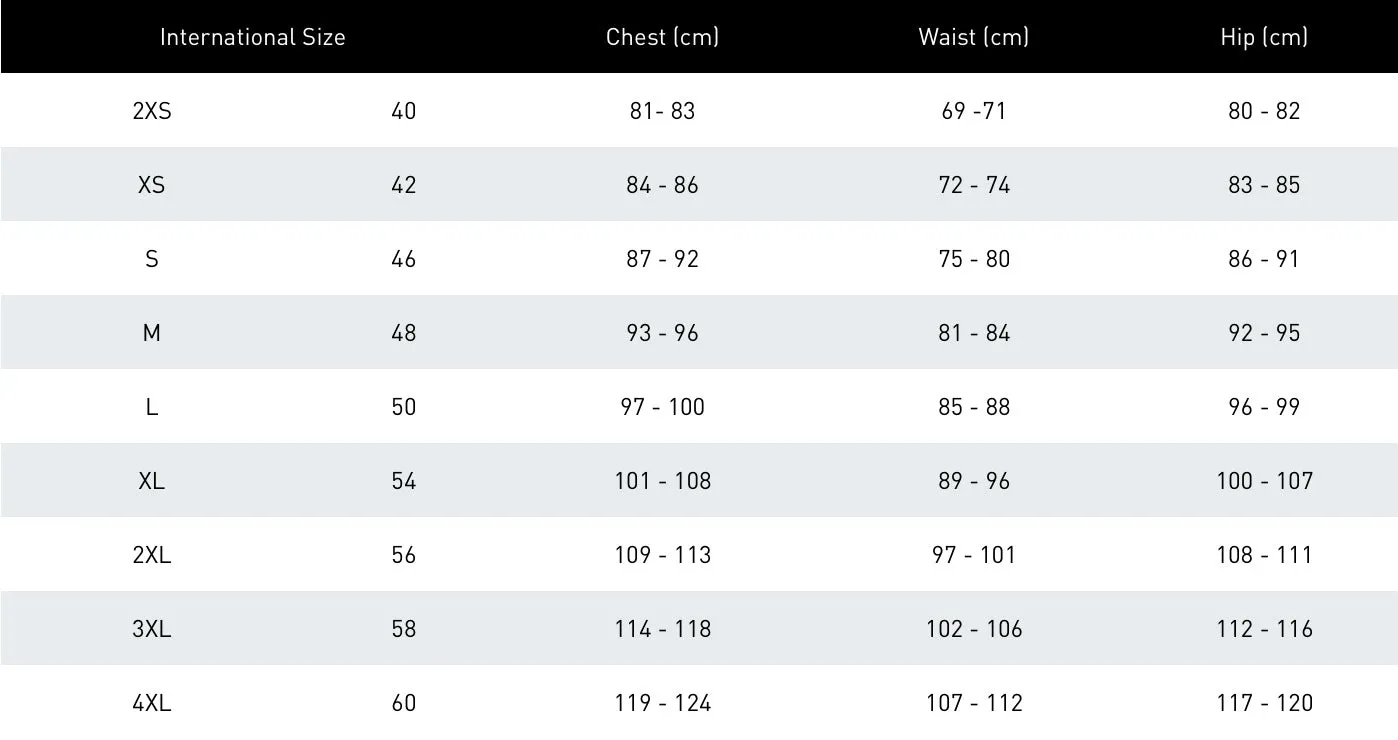The height and width of the screenshot is (740, 1398).
Task: Select chest measurement 81- 83
Action: [662, 111]
